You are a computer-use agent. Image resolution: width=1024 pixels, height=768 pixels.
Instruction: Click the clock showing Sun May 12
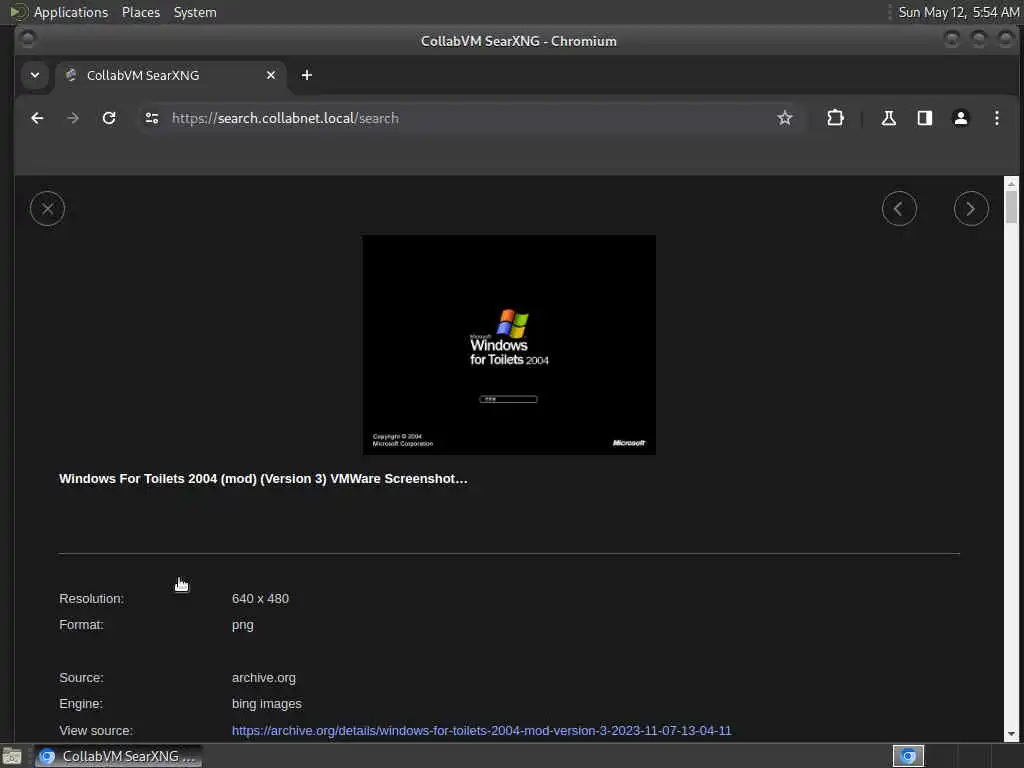[x=958, y=12]
